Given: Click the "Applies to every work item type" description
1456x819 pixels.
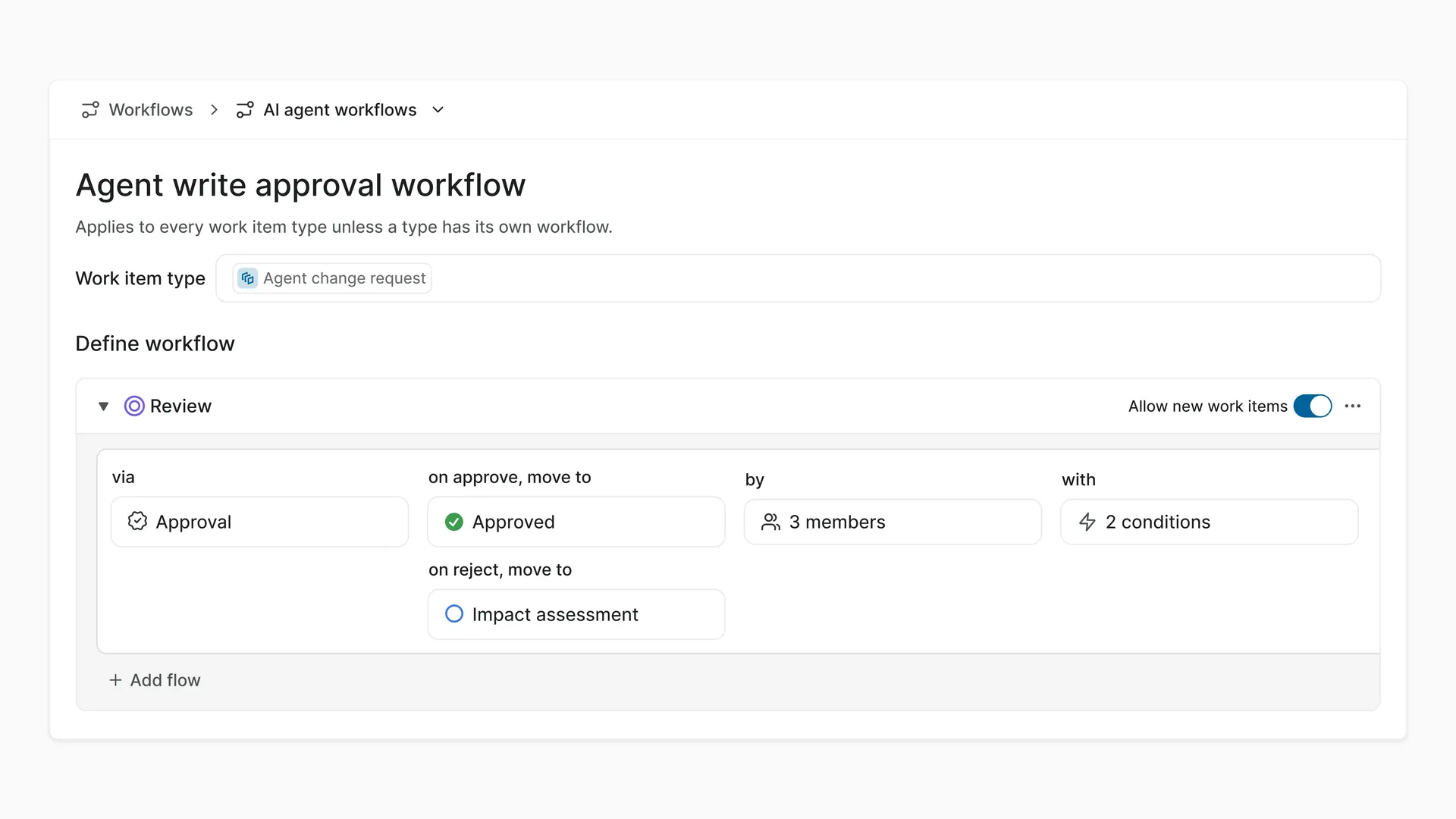Looking at the screenshot, I should 344,227.
